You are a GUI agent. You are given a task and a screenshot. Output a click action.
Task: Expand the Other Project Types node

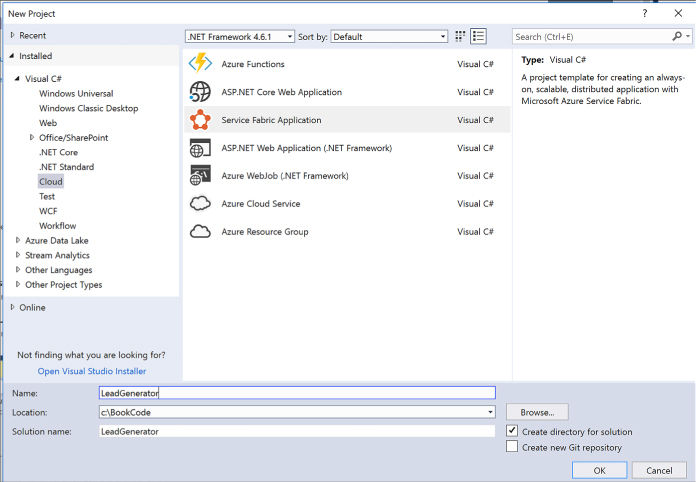pos(18,284)
